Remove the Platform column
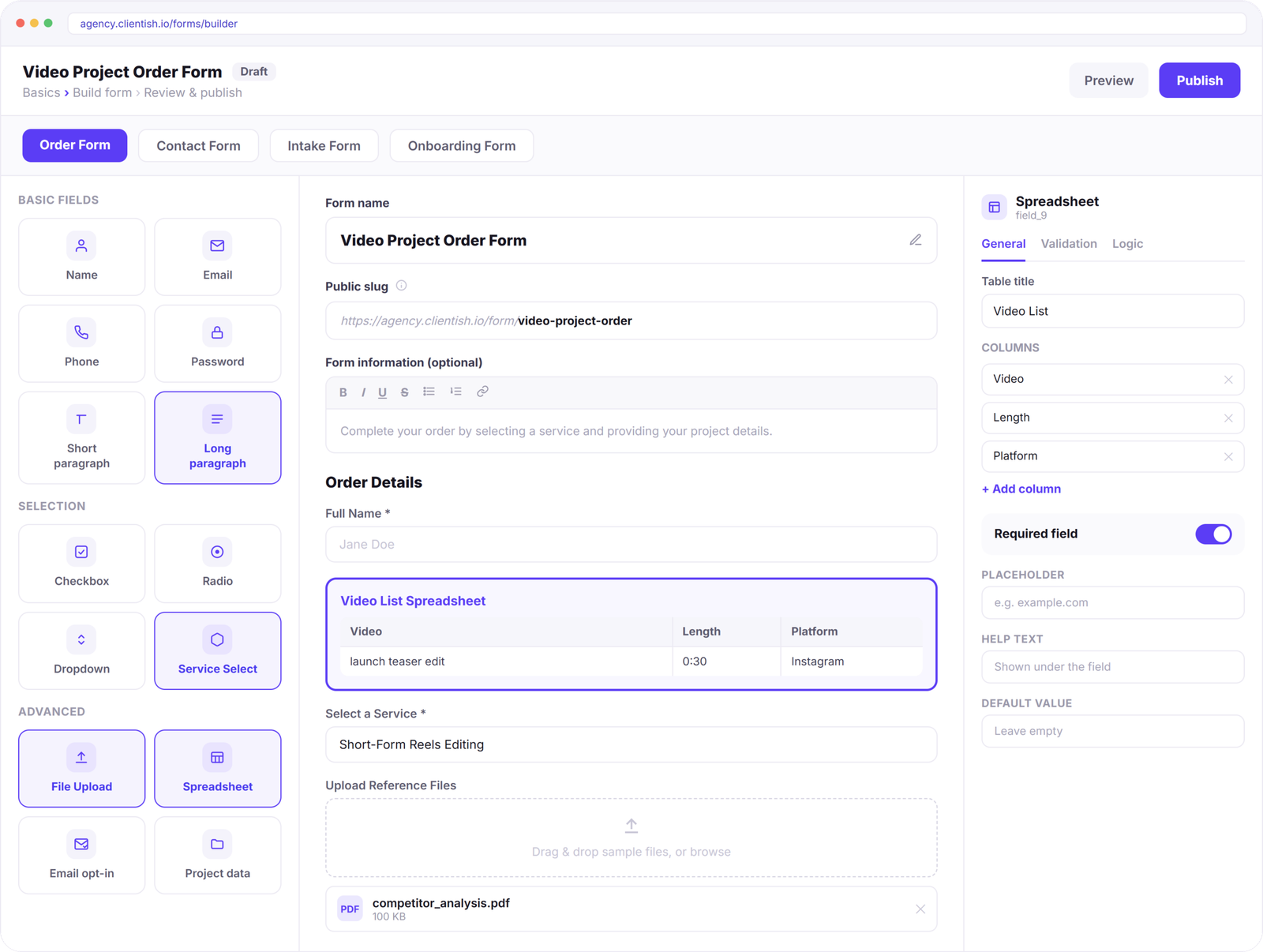This screenshot has width=1263, height=952. click(x=1228, y=457)
